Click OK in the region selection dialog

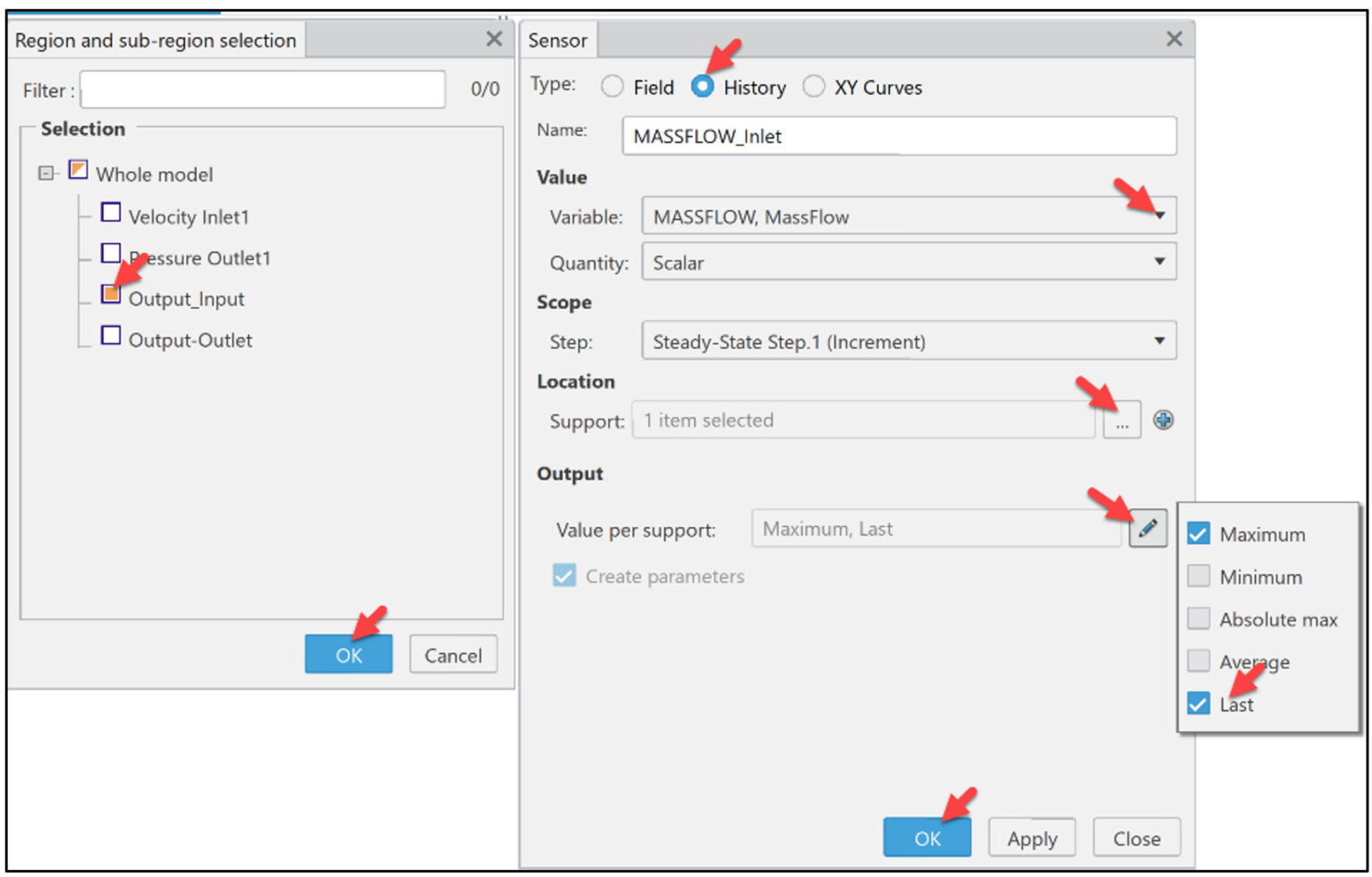(348, 654)
